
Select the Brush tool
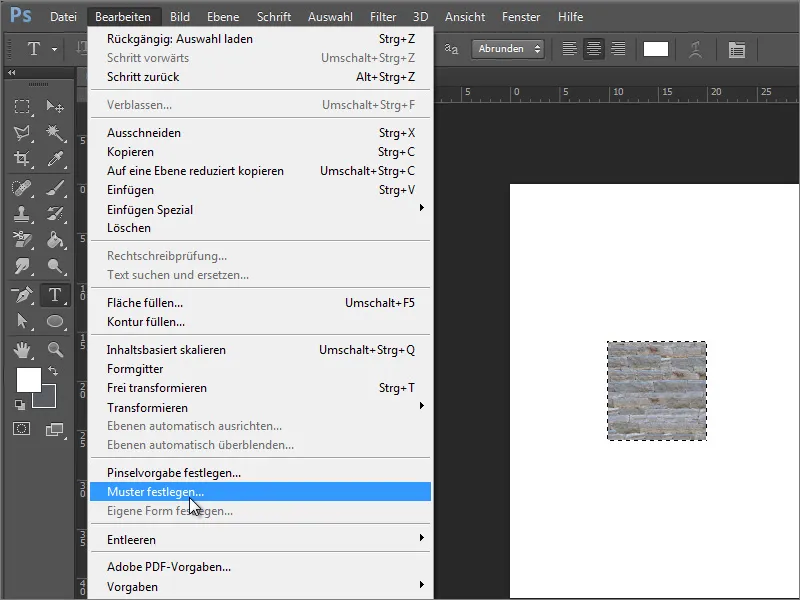point(55,188)
